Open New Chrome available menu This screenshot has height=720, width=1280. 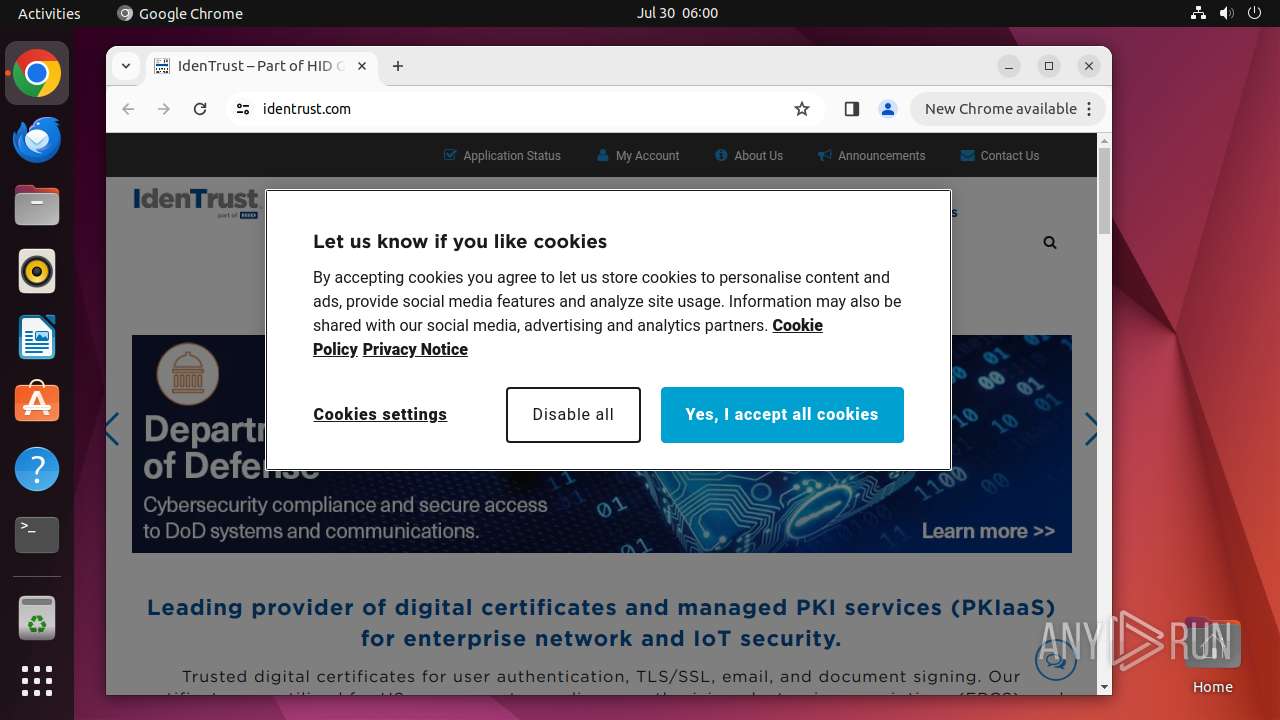coord(1007,109)
